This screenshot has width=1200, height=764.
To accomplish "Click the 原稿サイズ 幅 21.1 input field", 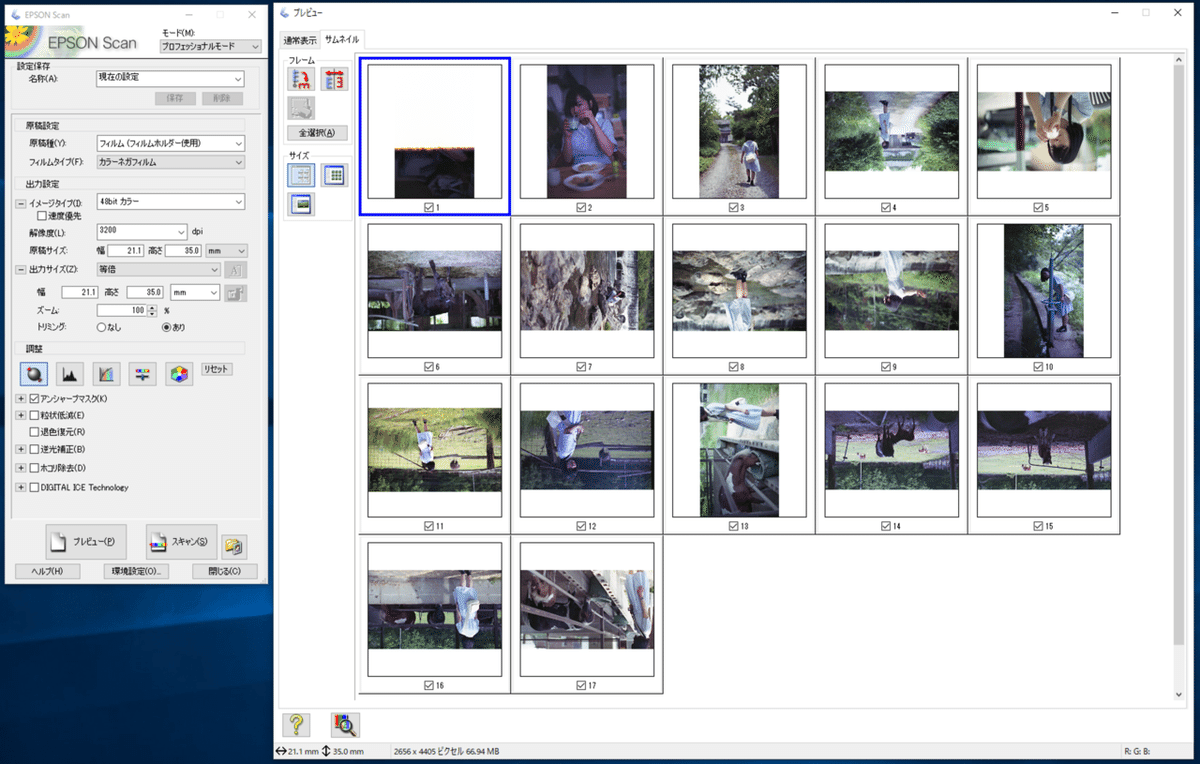I will tap(126, 250).
